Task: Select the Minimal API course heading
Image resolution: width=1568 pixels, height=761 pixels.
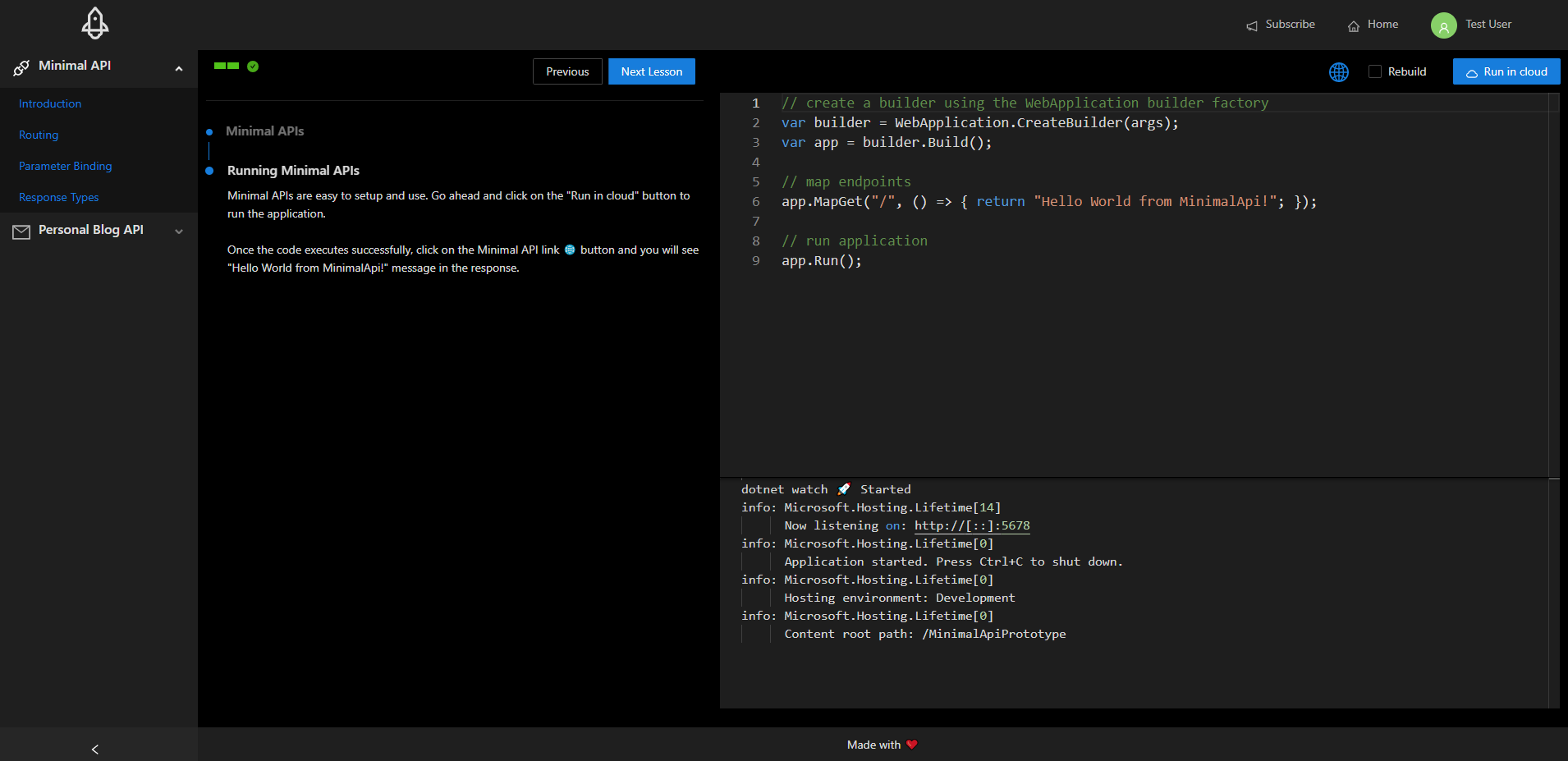Action: [x=75, y=66]
